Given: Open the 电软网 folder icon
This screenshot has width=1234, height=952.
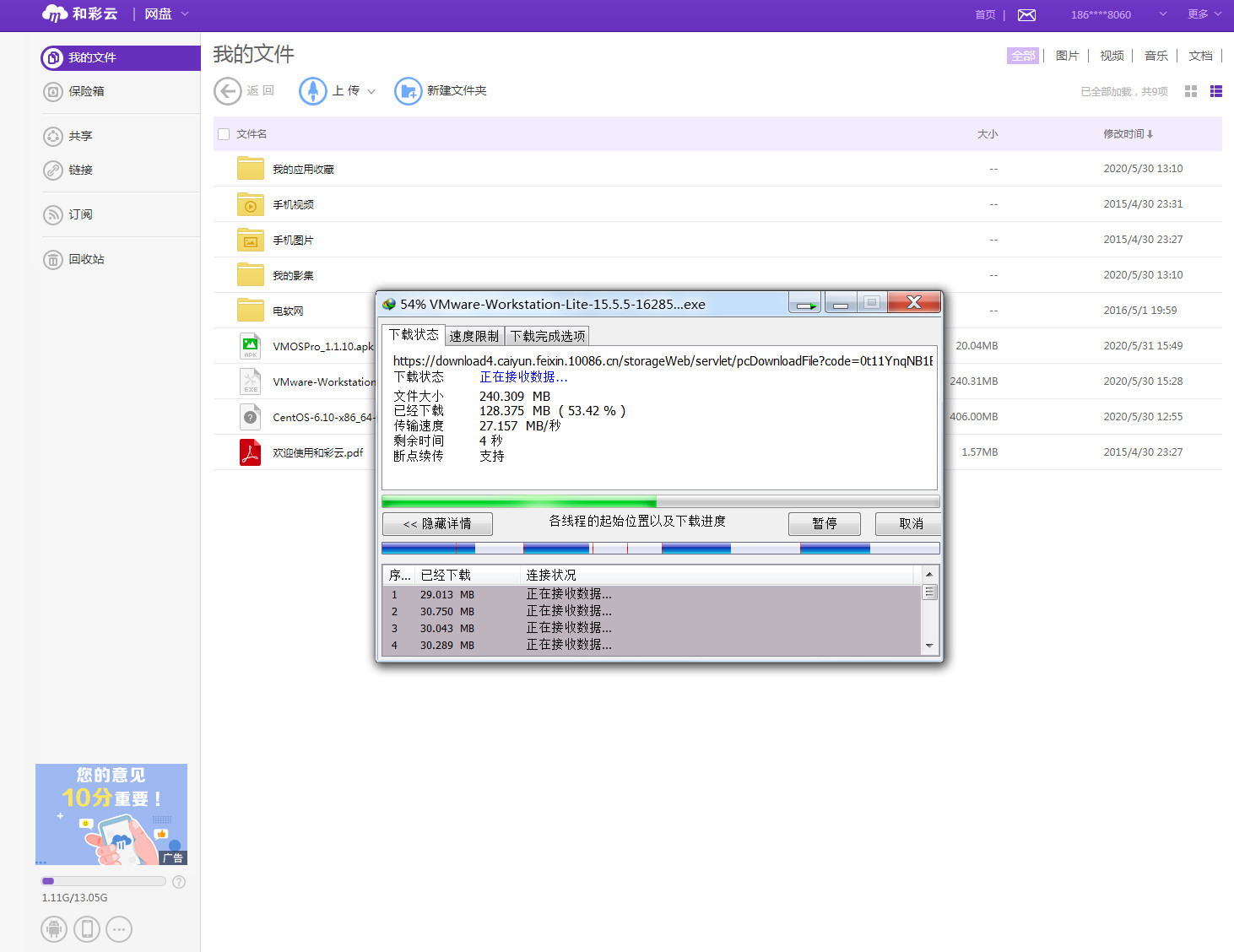Looking at the screenshot, I should point(251,311).
